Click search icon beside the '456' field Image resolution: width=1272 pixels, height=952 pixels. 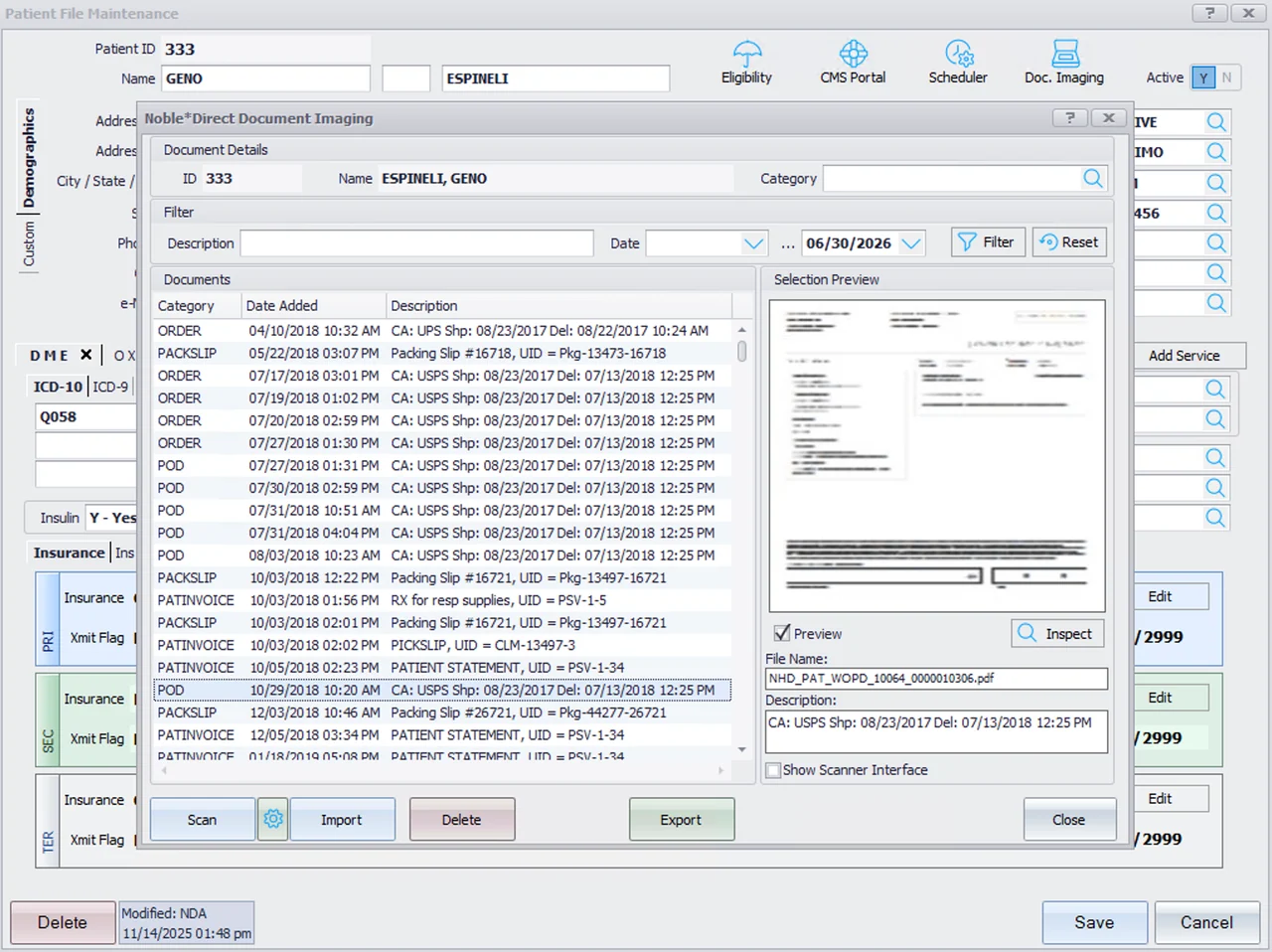coord(1216,213)
